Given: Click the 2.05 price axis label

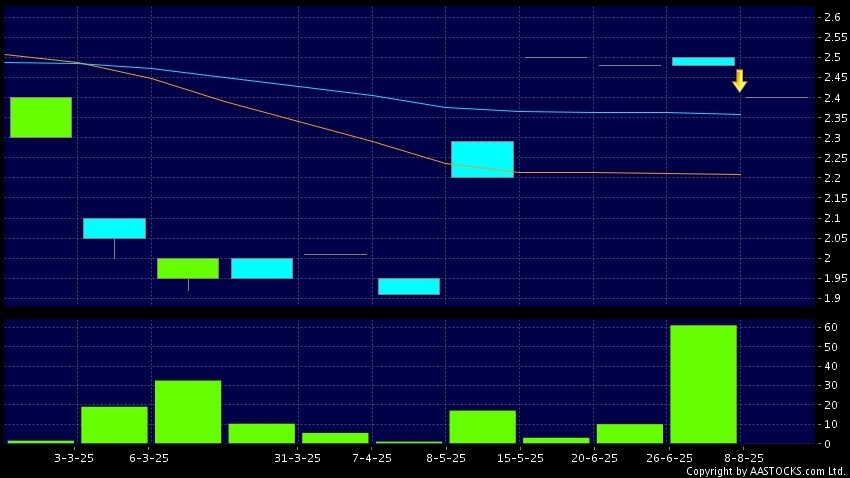Looking at the screenshot, I should (835, 238).
